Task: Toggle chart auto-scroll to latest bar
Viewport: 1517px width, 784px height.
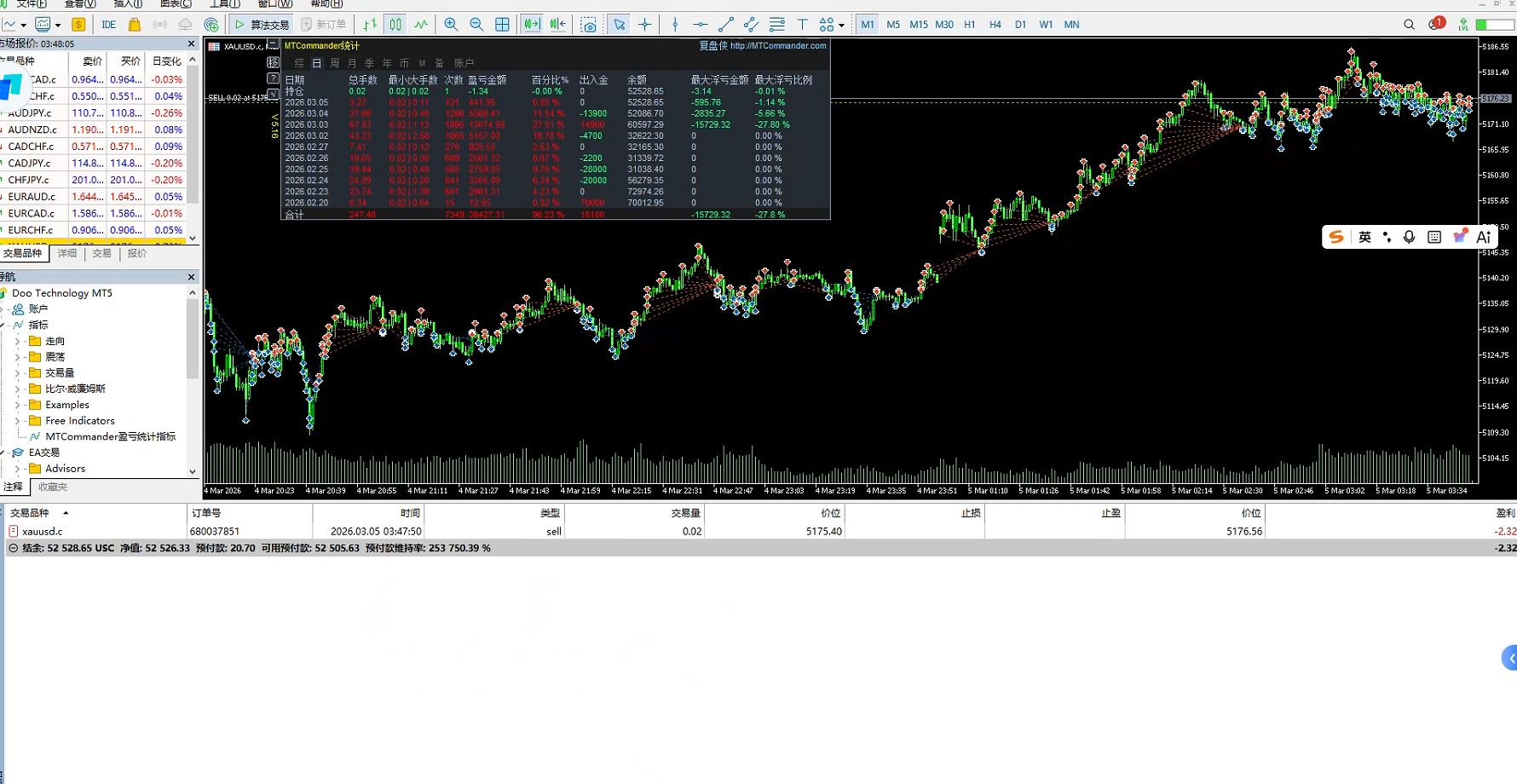Action: click(532, 25)
